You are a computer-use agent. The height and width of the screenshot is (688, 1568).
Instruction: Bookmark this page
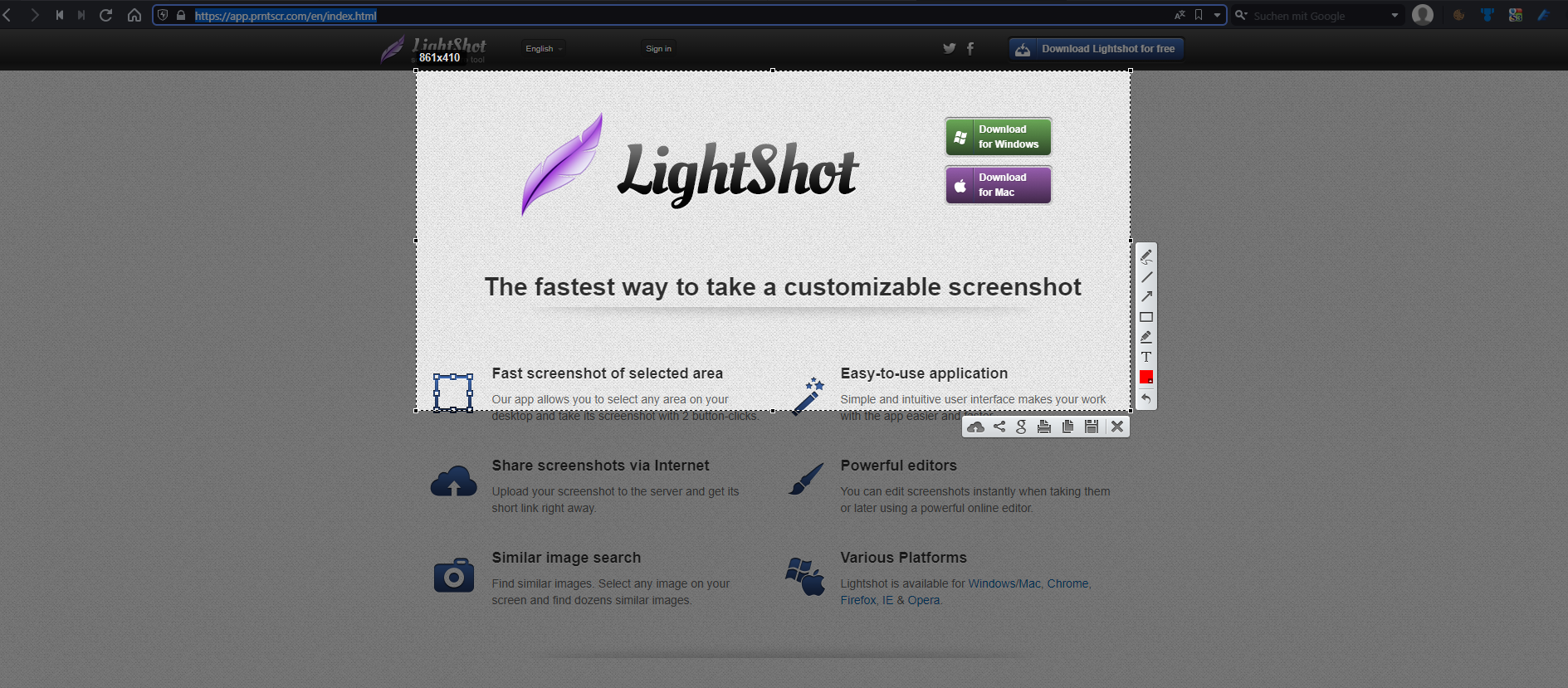click(1199, 15)
